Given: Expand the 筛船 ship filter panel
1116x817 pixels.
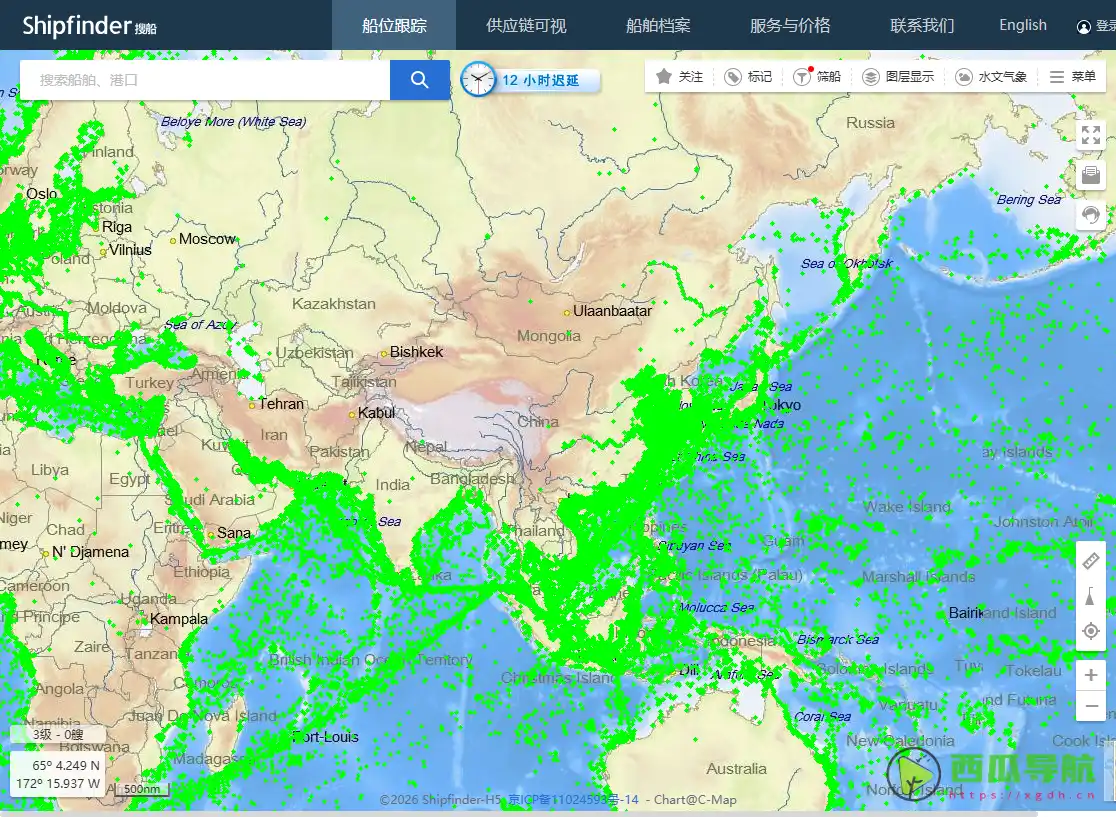Looking at the screenshot, I should [817, 77].
